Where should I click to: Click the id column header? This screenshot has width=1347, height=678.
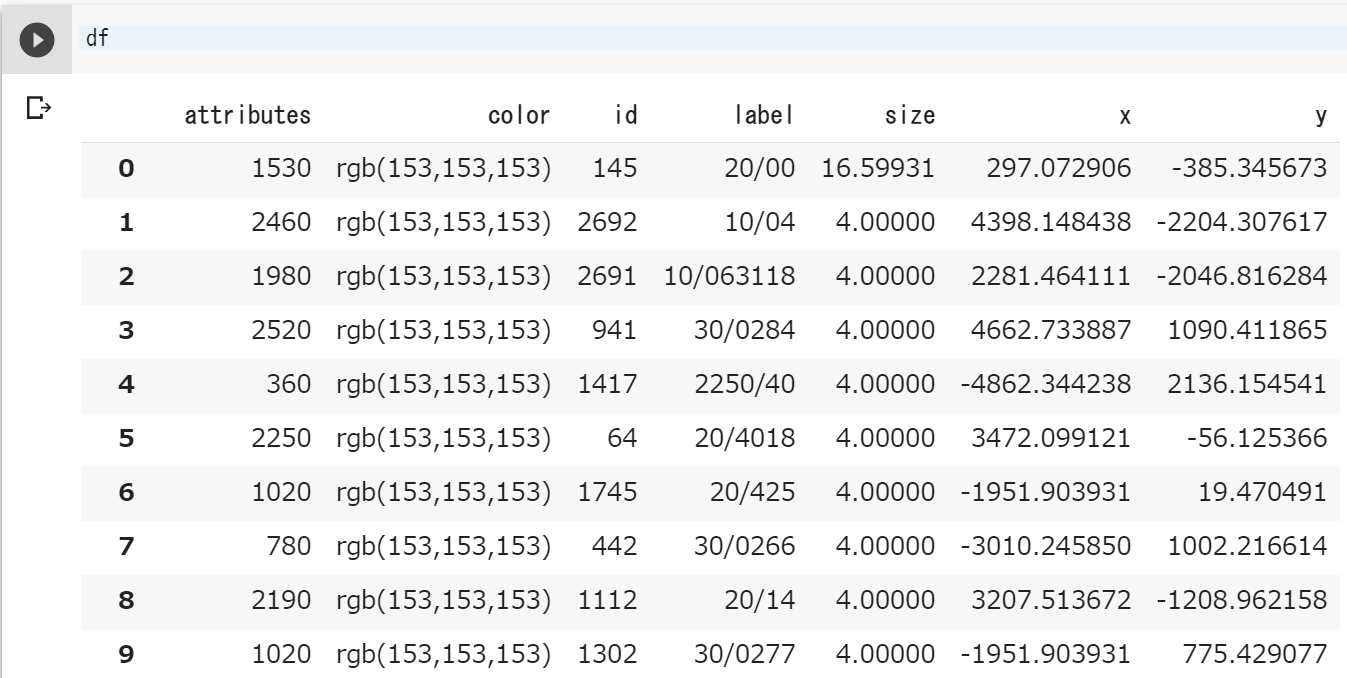click(625, 116)
